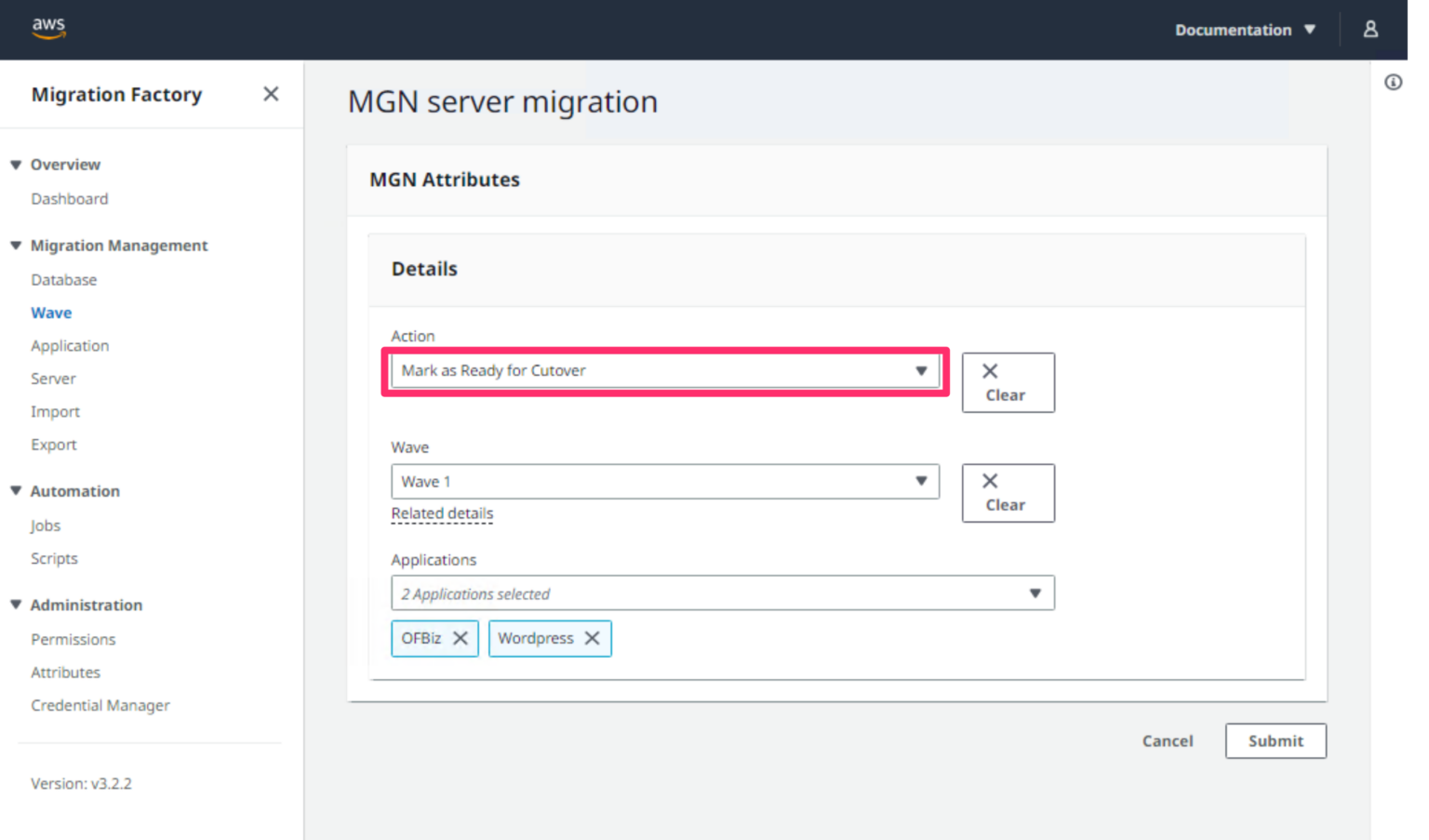
Task: Open the Wave dropdown
Action: point(921,481)
